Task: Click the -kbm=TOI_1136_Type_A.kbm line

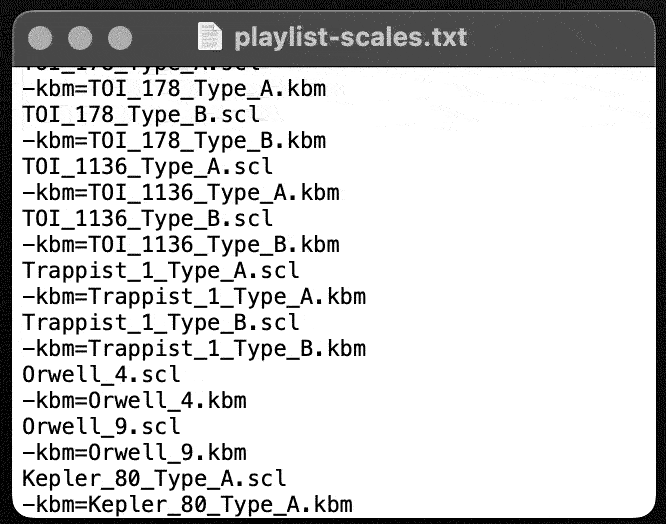Action: point(181,193)
